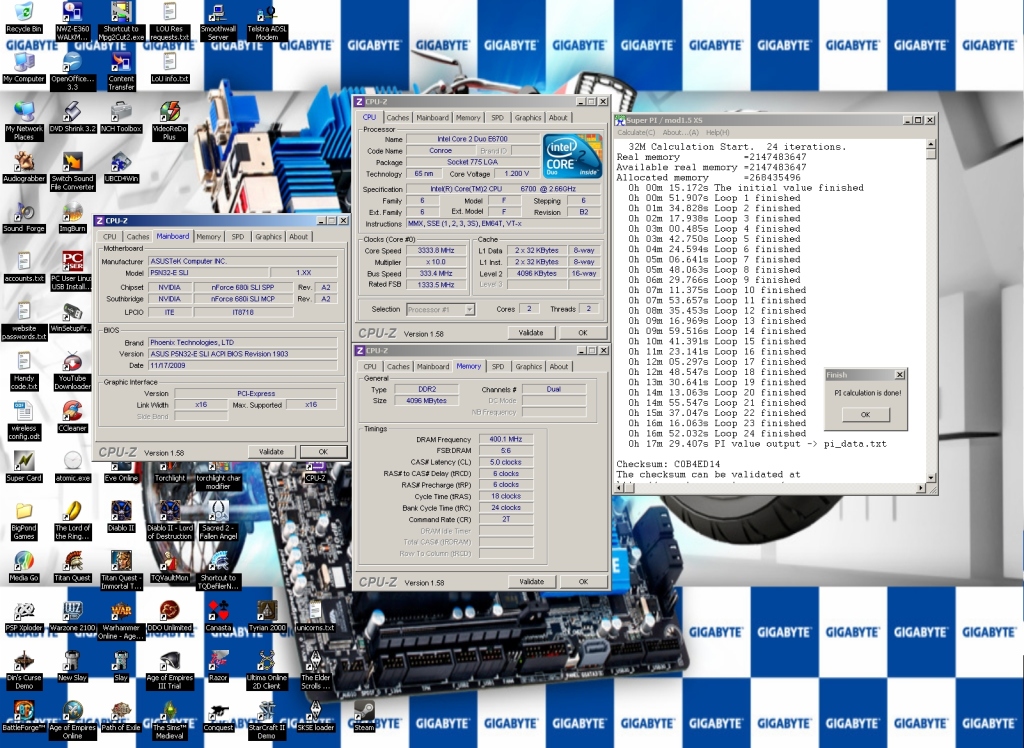Select CPU tab in the Mainboard CPU-Z window
This screenshot has height=748, width=1024.
coord(110,236)
